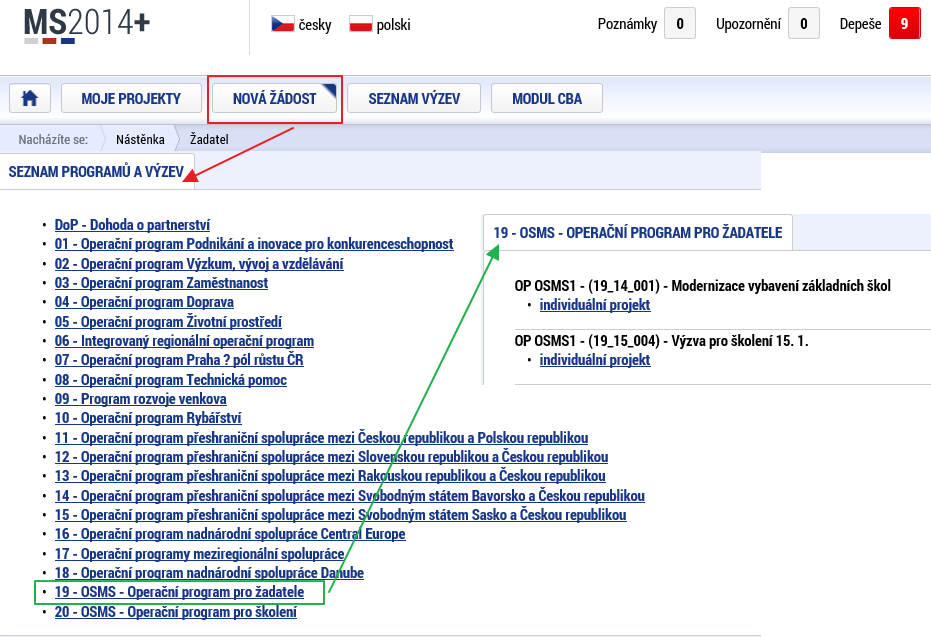The image size is (931, 637).
Task: Select the SEZNAM PROGRAMŮ A VÝZEV tab
Action: pyautogui.click(x=96, y=172)
